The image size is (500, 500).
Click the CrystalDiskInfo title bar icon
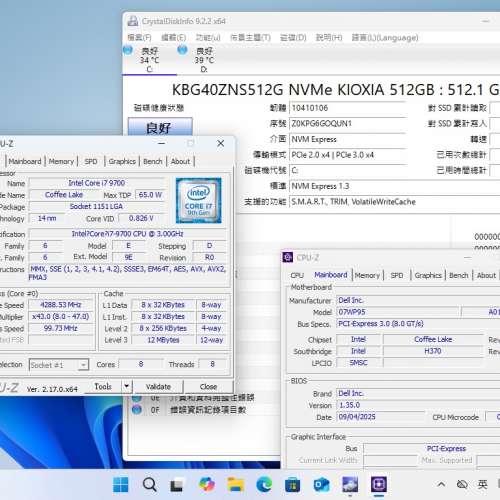(133, 21)
